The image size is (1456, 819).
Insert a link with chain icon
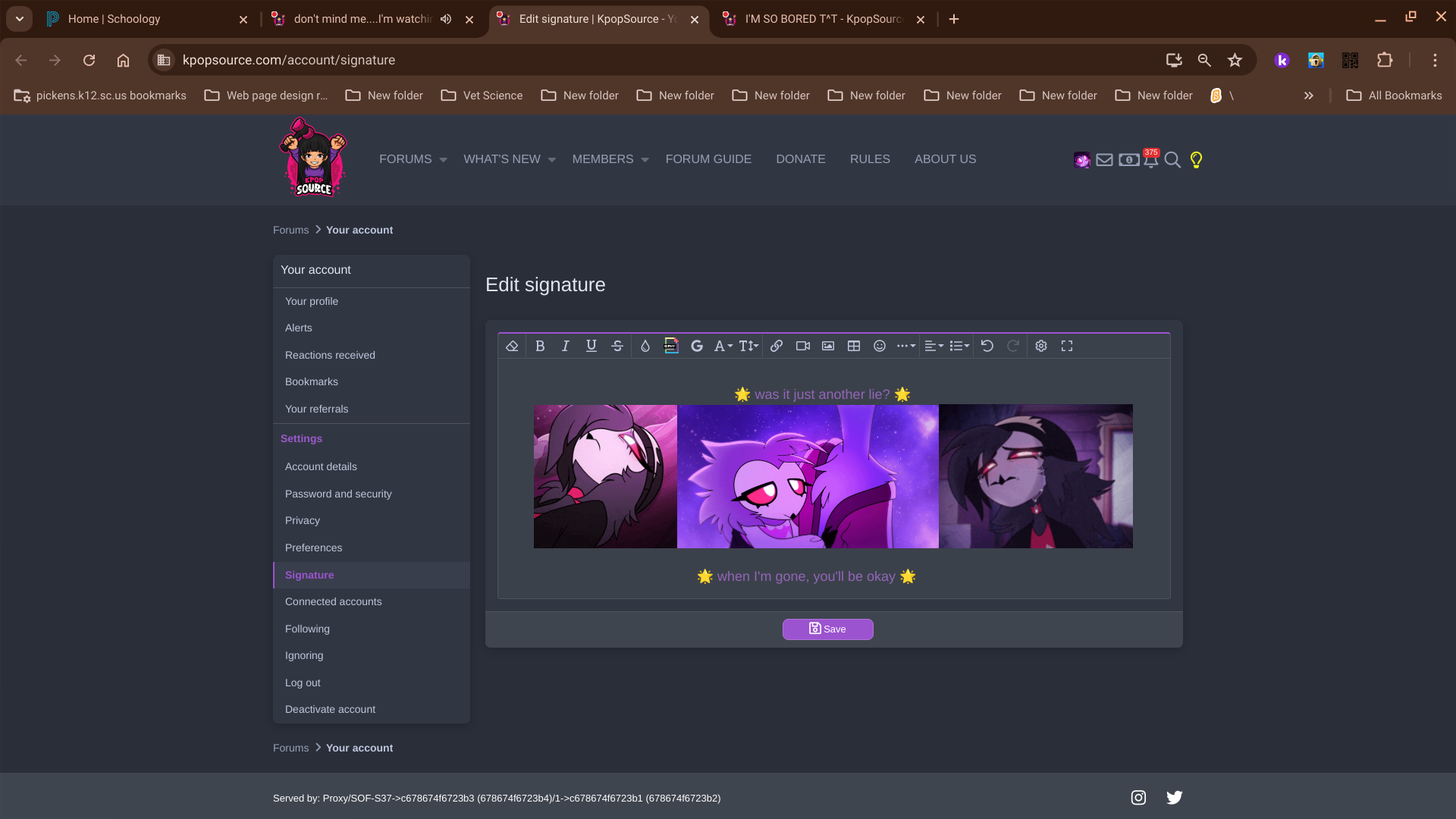(777, 346)
